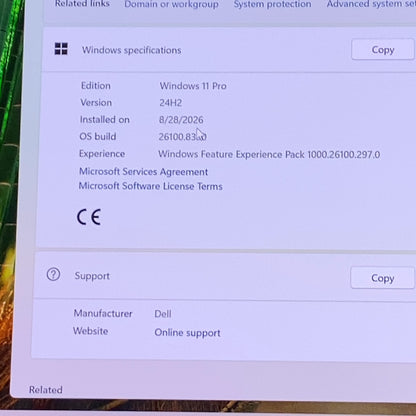Click the CE certification mark

[x=89, y=217]
